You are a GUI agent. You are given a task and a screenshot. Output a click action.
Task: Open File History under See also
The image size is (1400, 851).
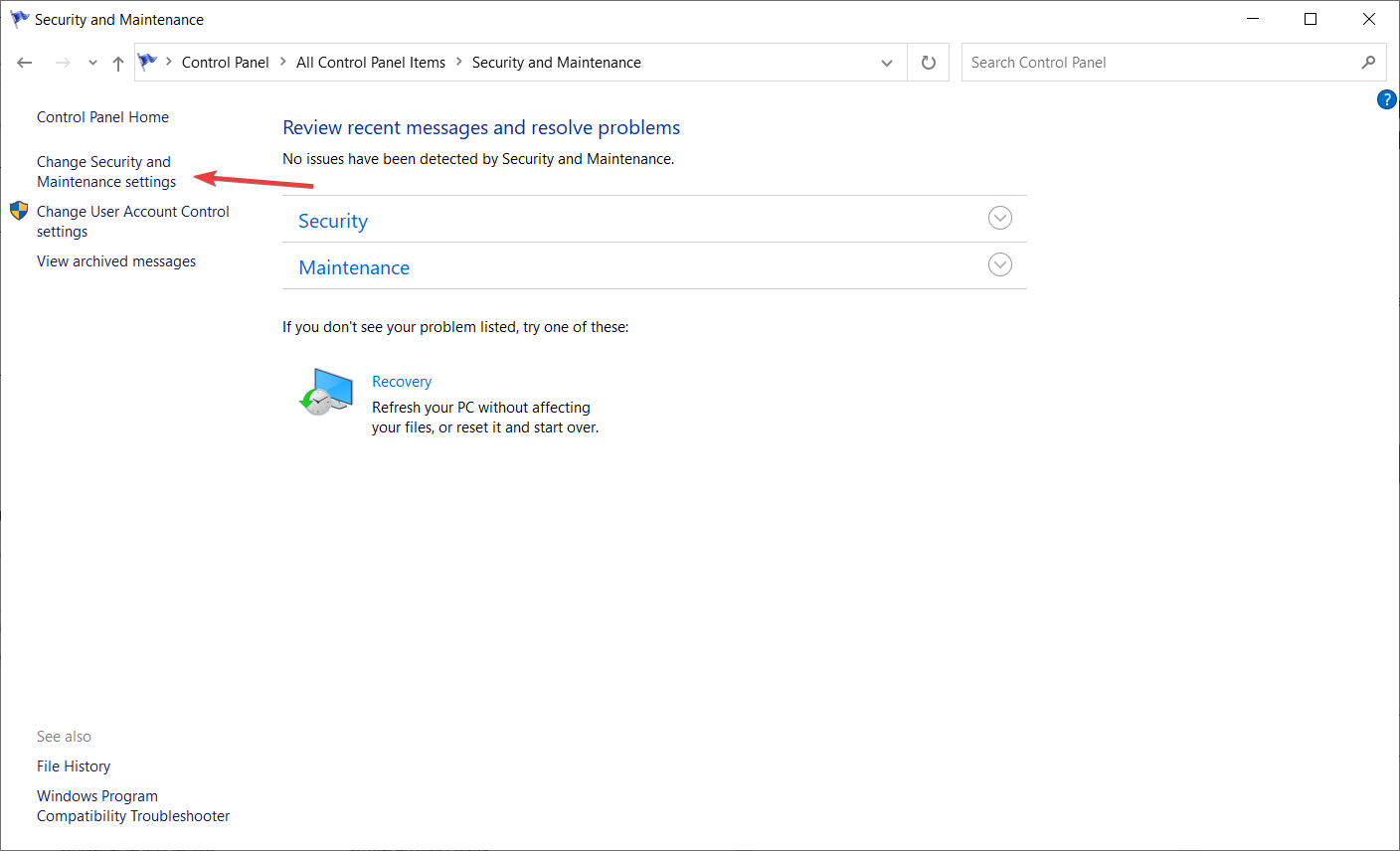74,766
